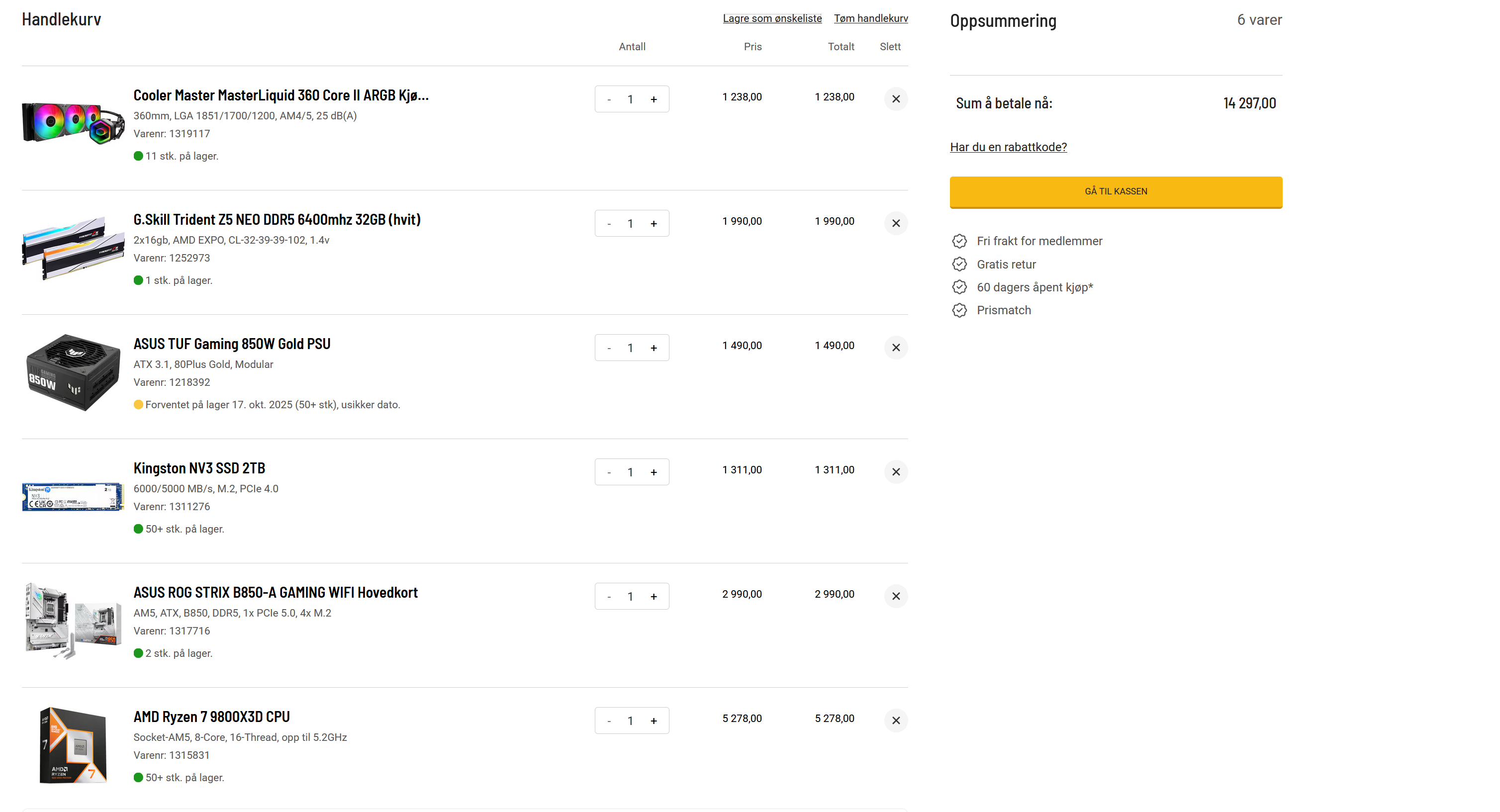Click quantity field for ASUS ROG STRIX
The width and height of the screenshot is (1500, 812).
coord(630,597)
